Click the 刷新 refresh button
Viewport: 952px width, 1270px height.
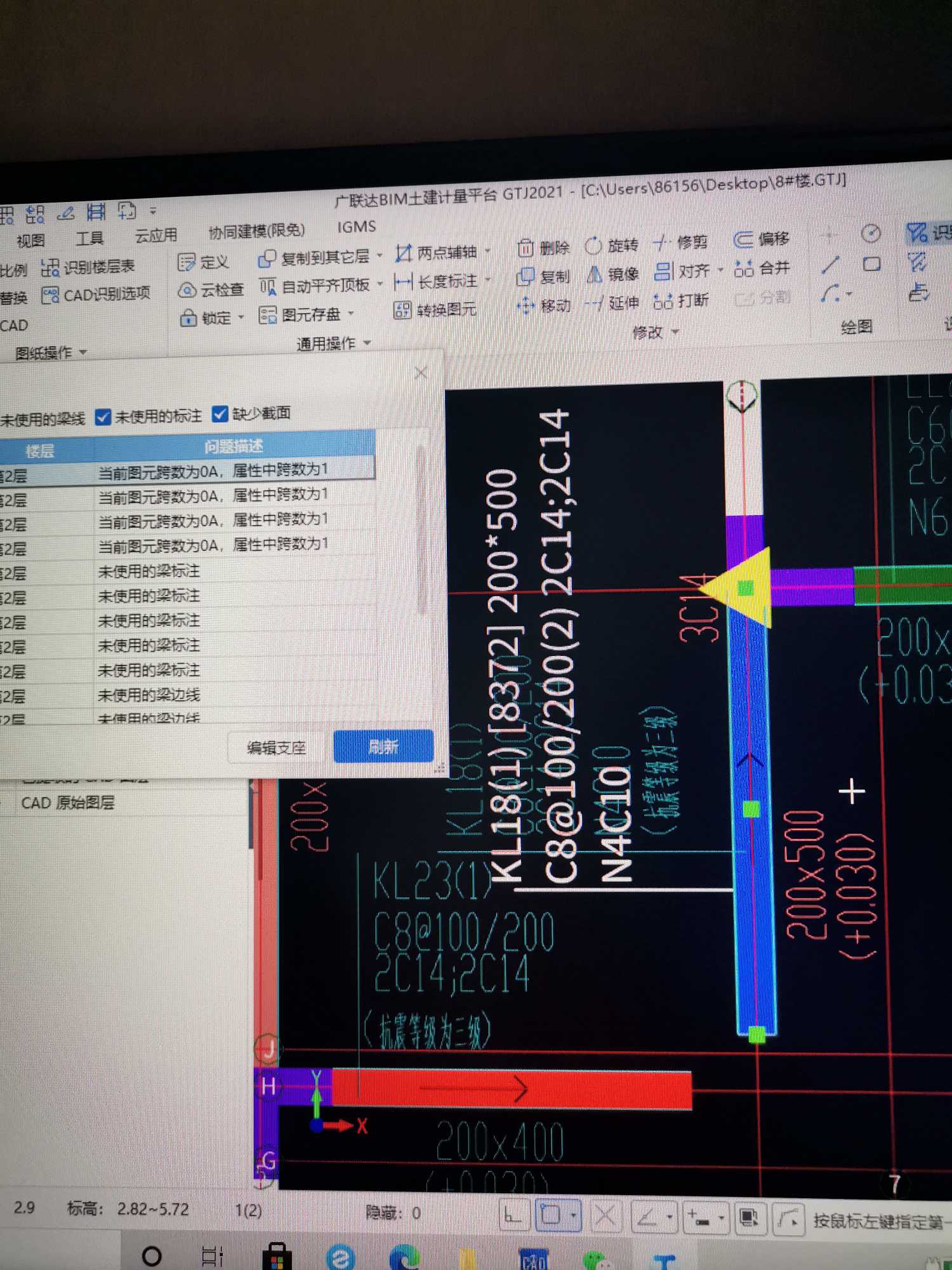383,747
